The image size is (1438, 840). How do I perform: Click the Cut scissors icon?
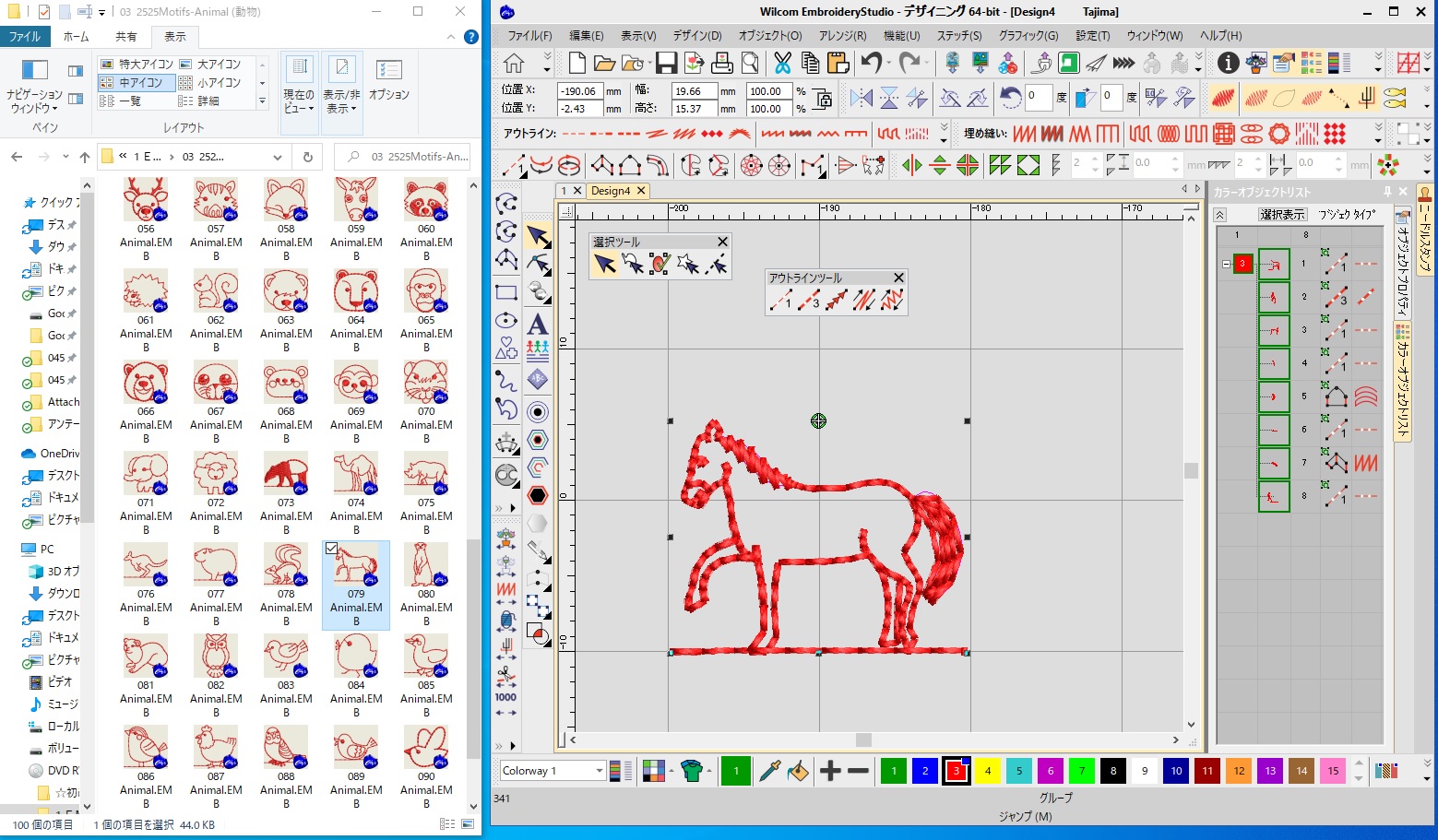coord(782,63)
